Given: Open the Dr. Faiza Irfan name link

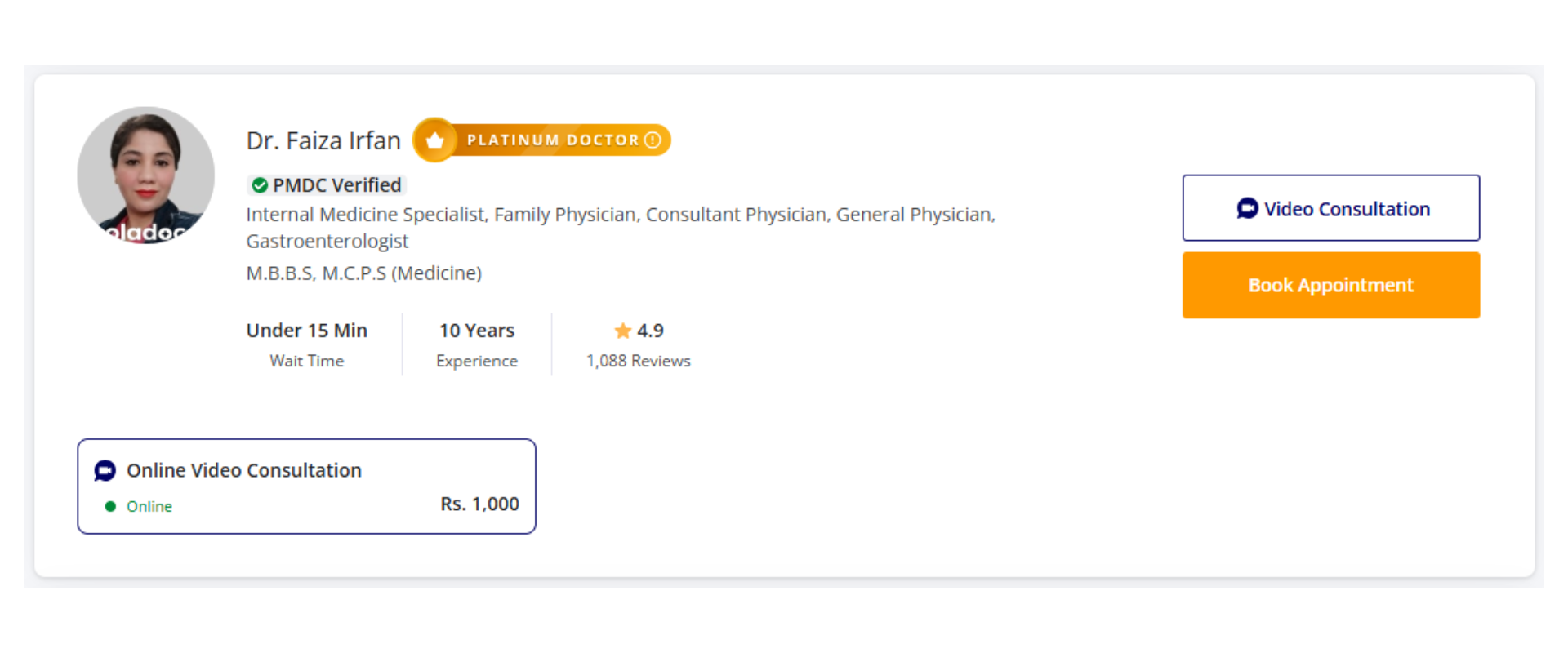Looking at the screenshot, I should click(323, 141).
